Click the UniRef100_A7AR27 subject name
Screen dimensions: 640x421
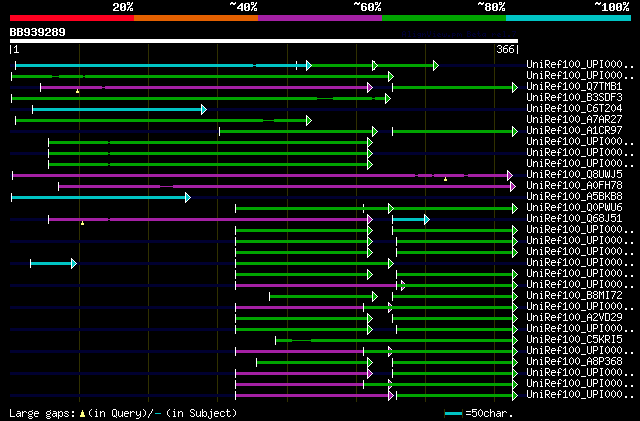[574, 119]
